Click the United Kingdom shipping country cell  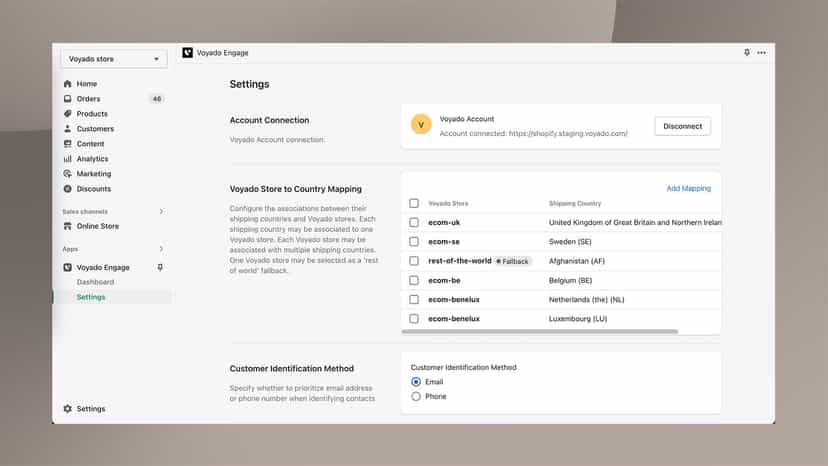[x=635, y=222]
